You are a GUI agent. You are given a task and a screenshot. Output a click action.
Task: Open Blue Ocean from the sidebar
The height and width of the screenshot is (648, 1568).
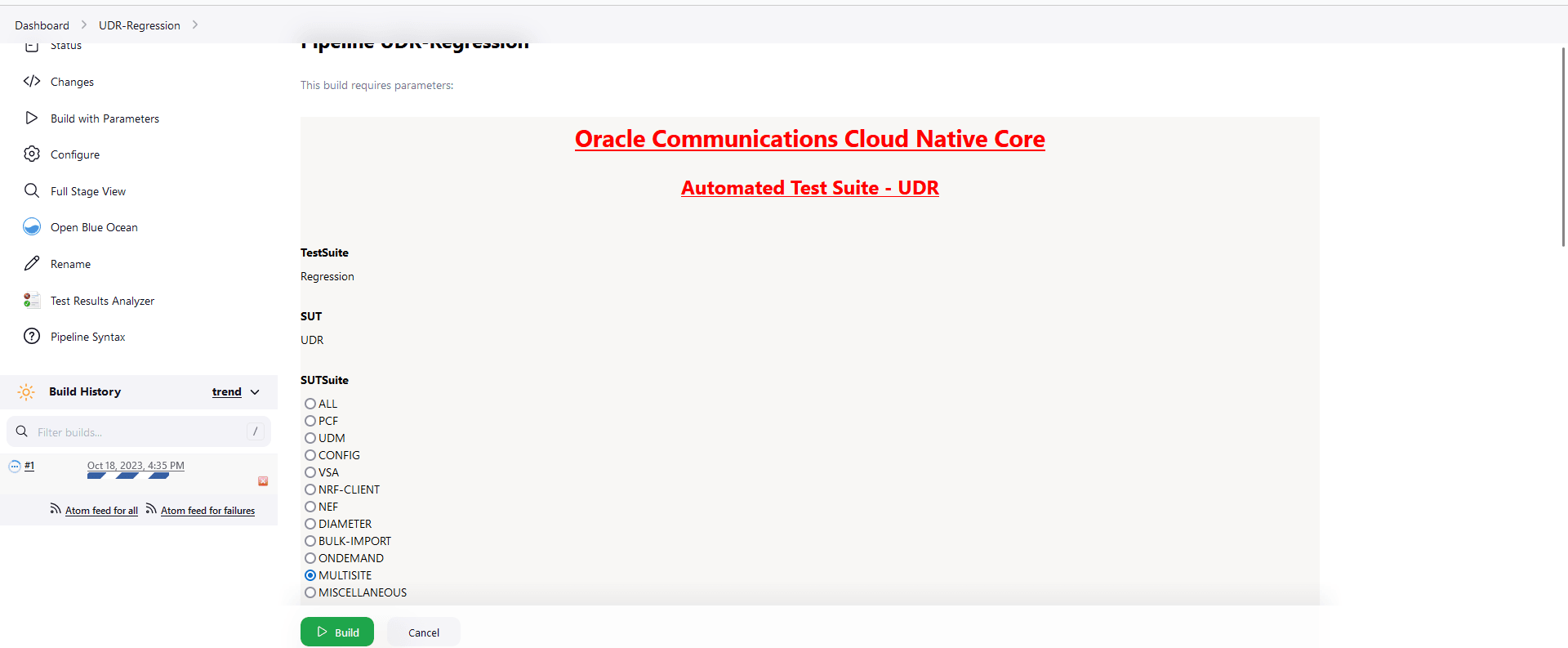pos(94,227)
